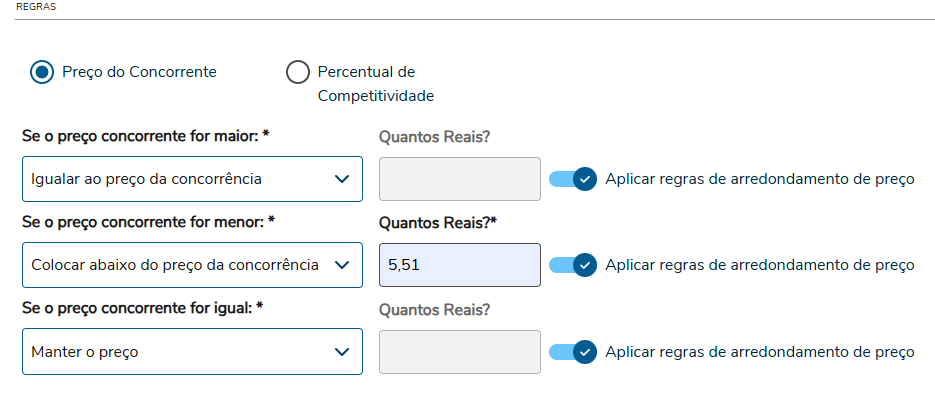Select the Preço do Concorrente radio button
Image resolution: width=935 pixels, height=410 pixels.
coord(41,73)
